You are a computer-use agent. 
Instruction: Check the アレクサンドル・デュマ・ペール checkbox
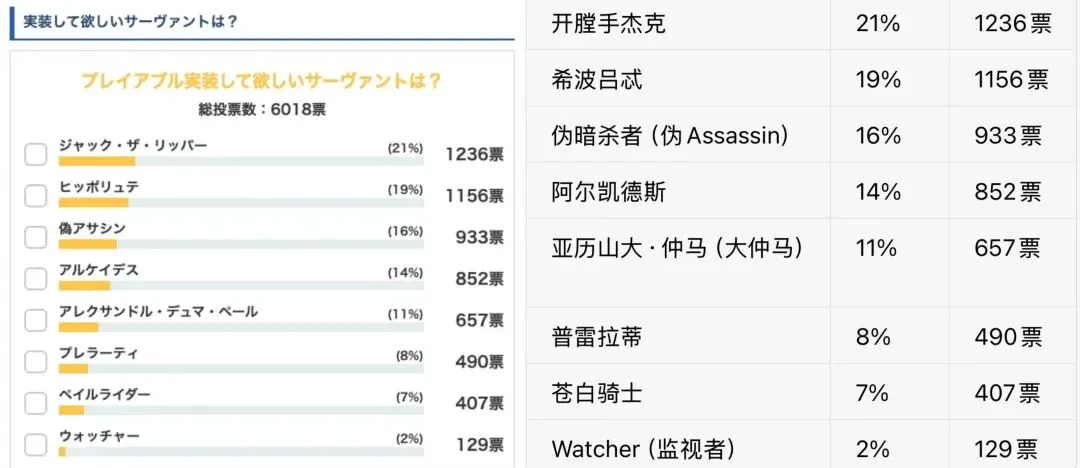tap(36, 320)
